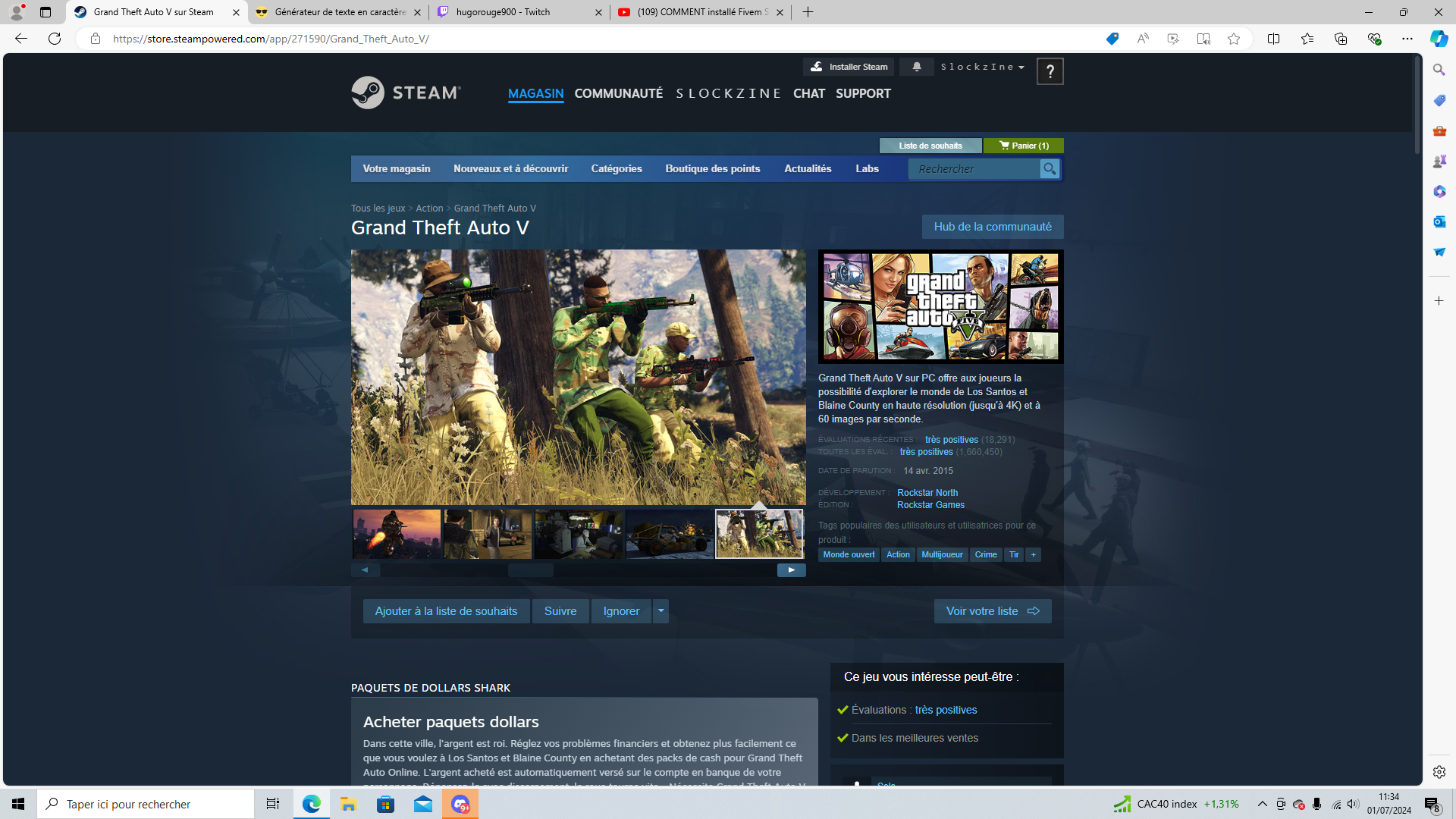The image size is (1456, 819).
Task: Open the COMMUNAUTÉ main menu
Action: coord(619,93)
